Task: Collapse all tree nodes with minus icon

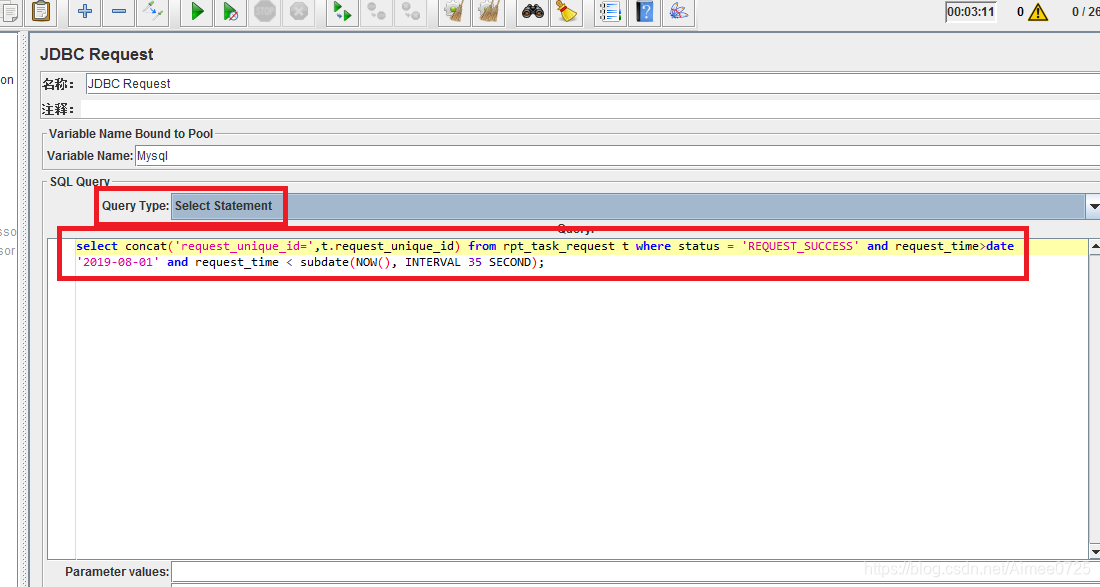Action: coord(119,12)
